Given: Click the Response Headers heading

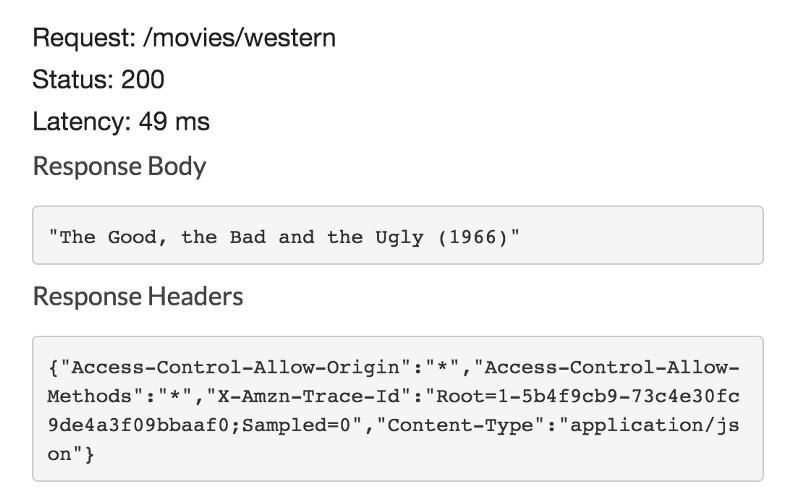Looking at the screenshot, I should click(138, 296).
